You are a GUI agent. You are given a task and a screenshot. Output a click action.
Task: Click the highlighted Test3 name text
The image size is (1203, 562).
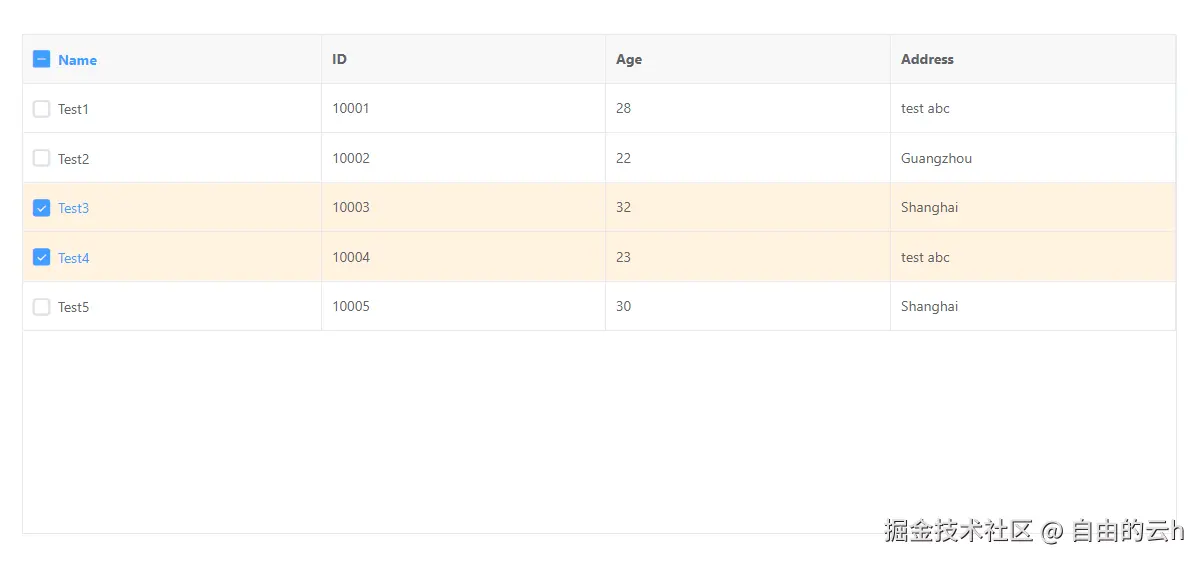click(x=73, y=208)
